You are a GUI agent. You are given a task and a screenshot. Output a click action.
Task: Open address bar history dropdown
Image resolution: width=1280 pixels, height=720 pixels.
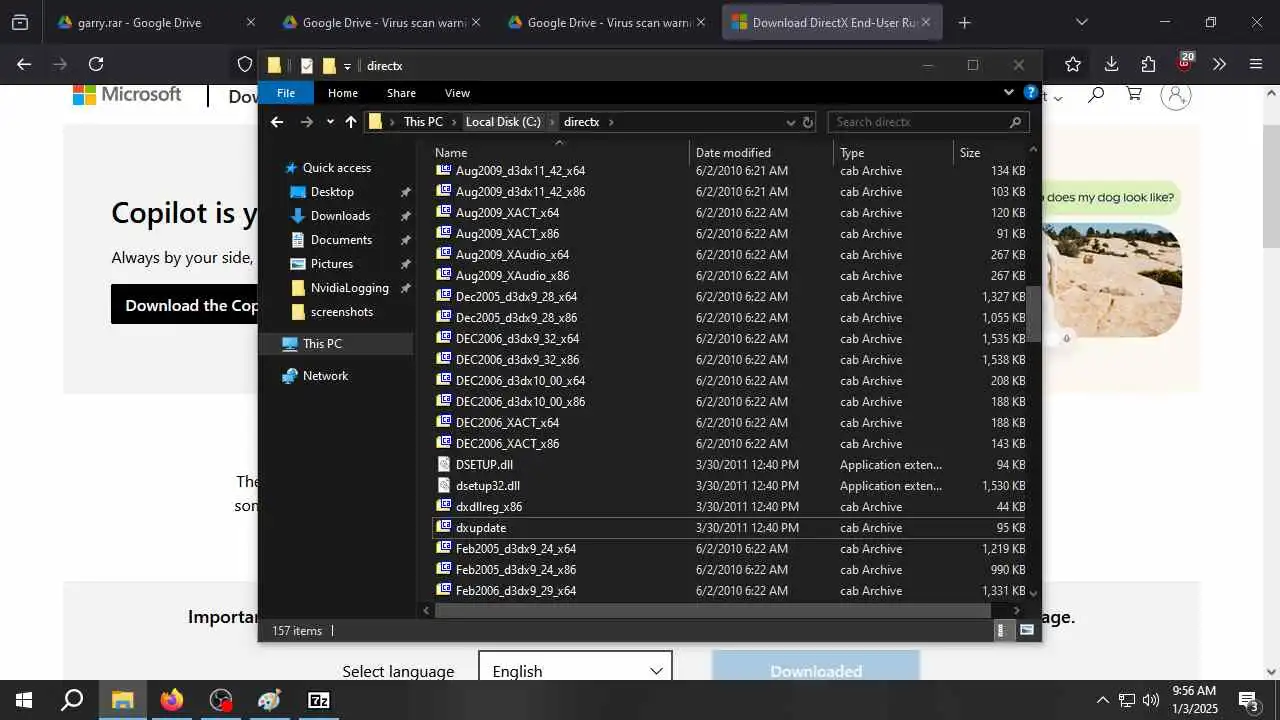click(x=790, y=122)
